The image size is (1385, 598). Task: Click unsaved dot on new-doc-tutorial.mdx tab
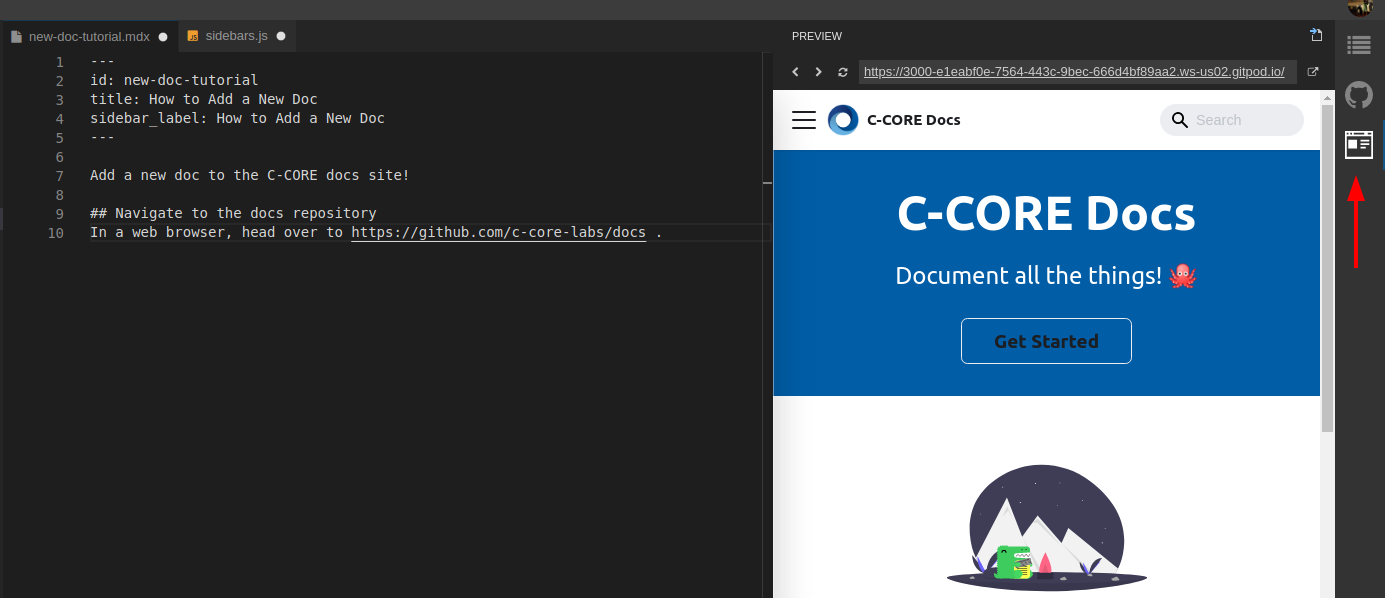163,37
